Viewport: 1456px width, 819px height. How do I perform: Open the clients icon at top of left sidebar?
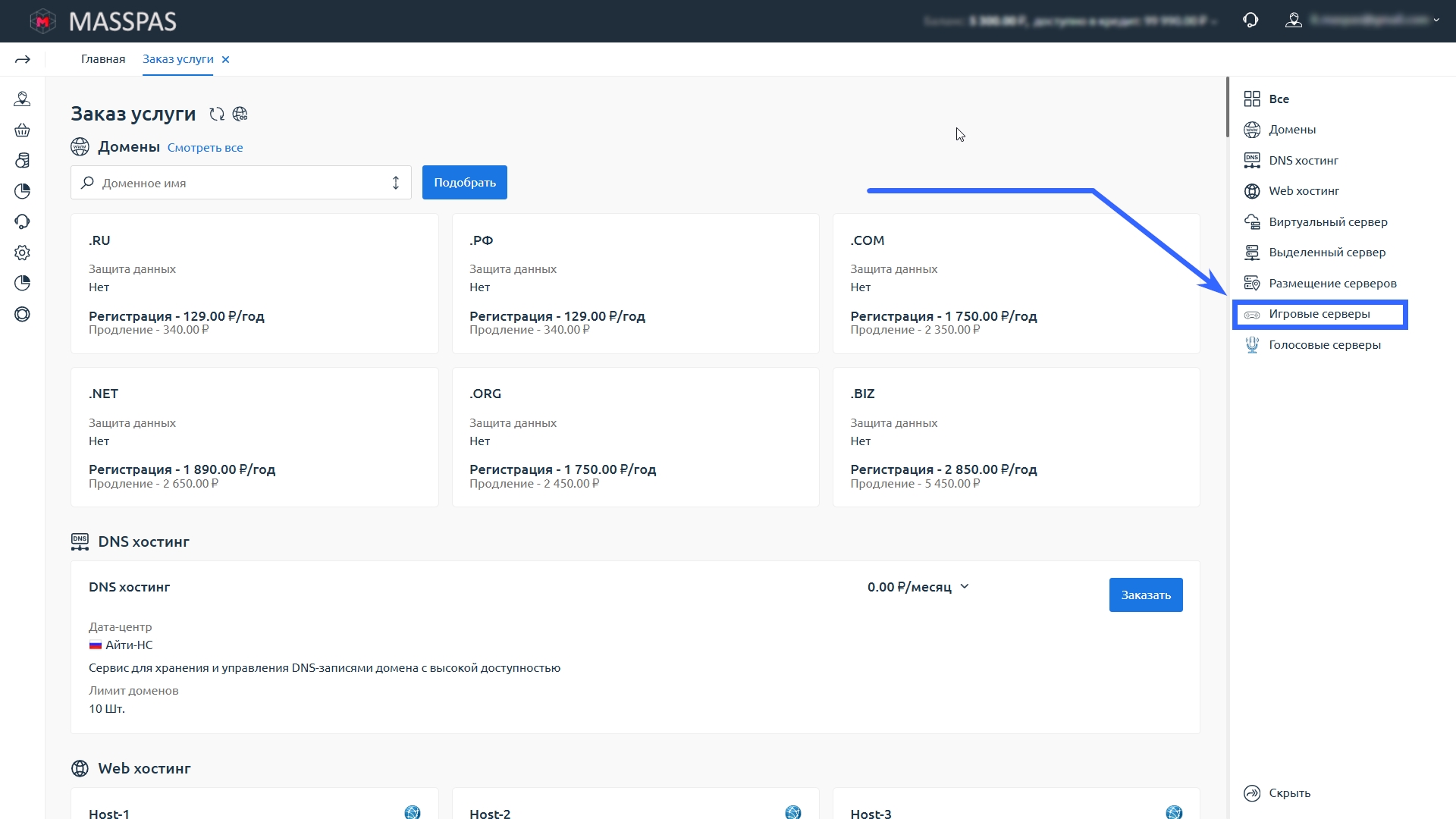[22, 99]
